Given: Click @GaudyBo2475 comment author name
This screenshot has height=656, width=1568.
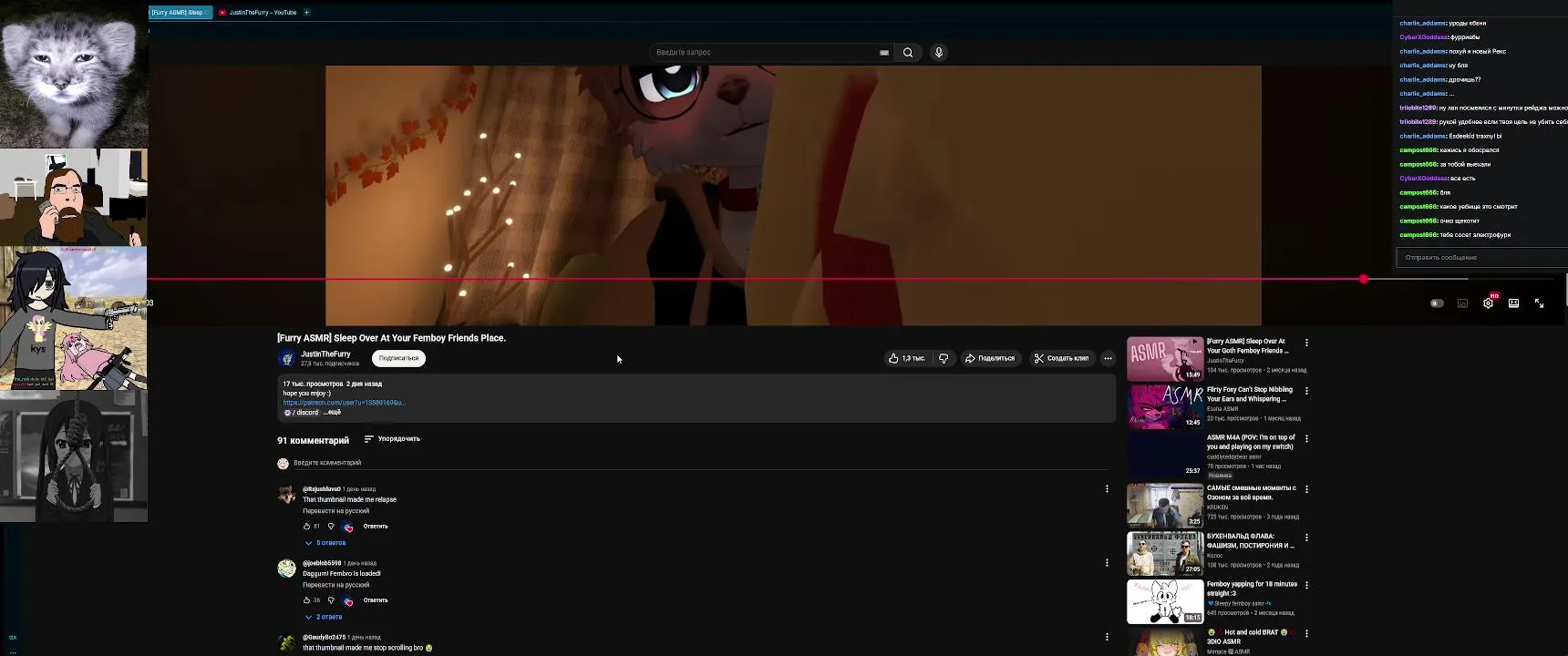Looking at the screenshot, I should (x=324, y=637).
